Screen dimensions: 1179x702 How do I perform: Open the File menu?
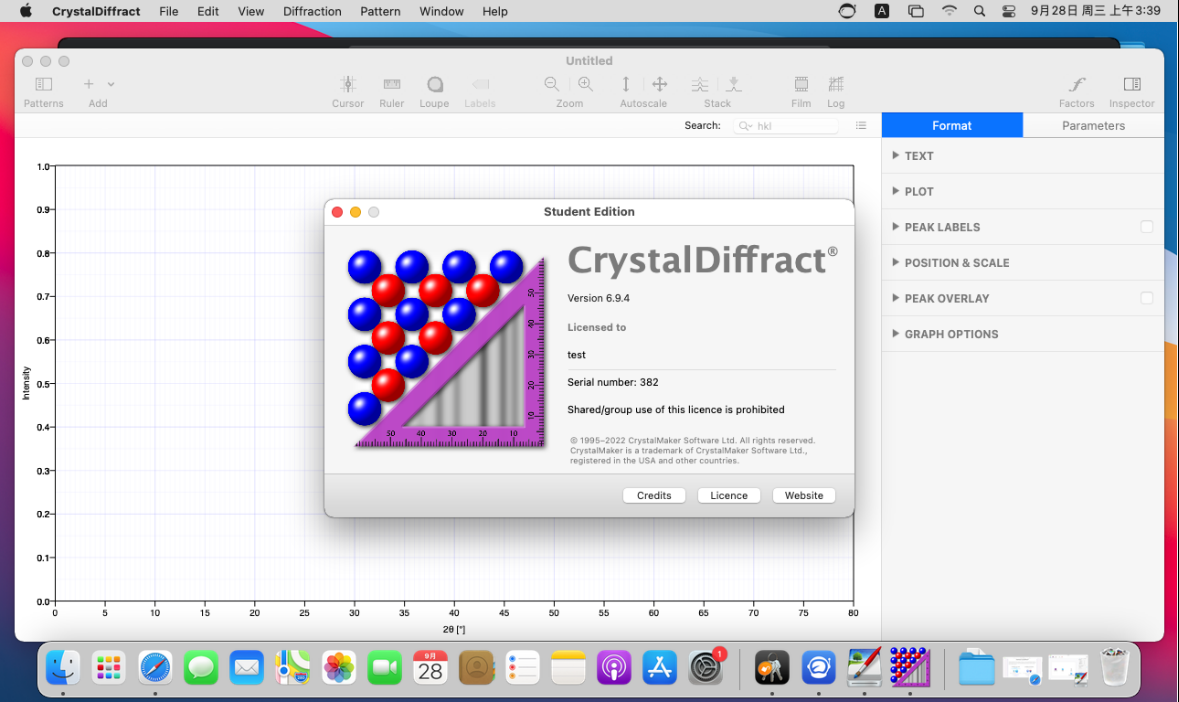(x=168, y=11)
